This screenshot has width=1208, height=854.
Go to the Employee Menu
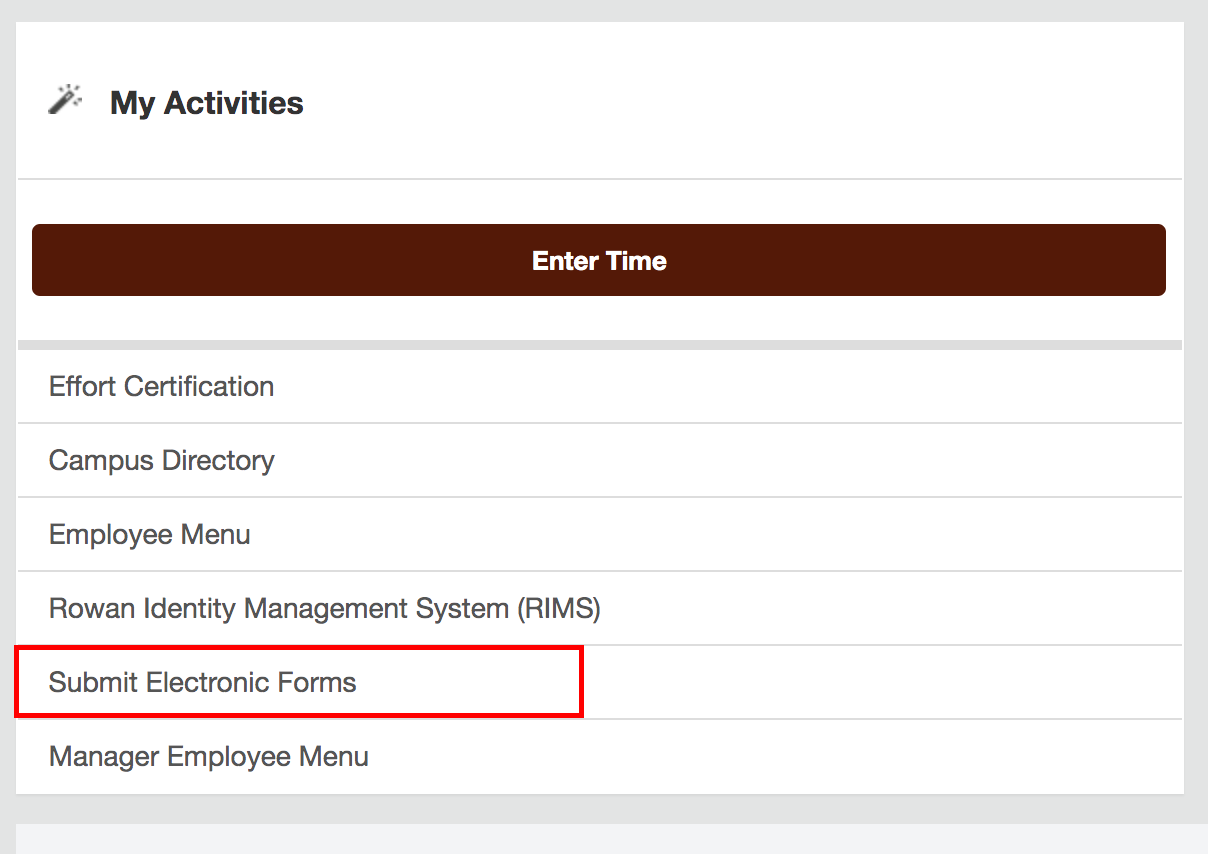pyautogui.click(x=149, y=534)
